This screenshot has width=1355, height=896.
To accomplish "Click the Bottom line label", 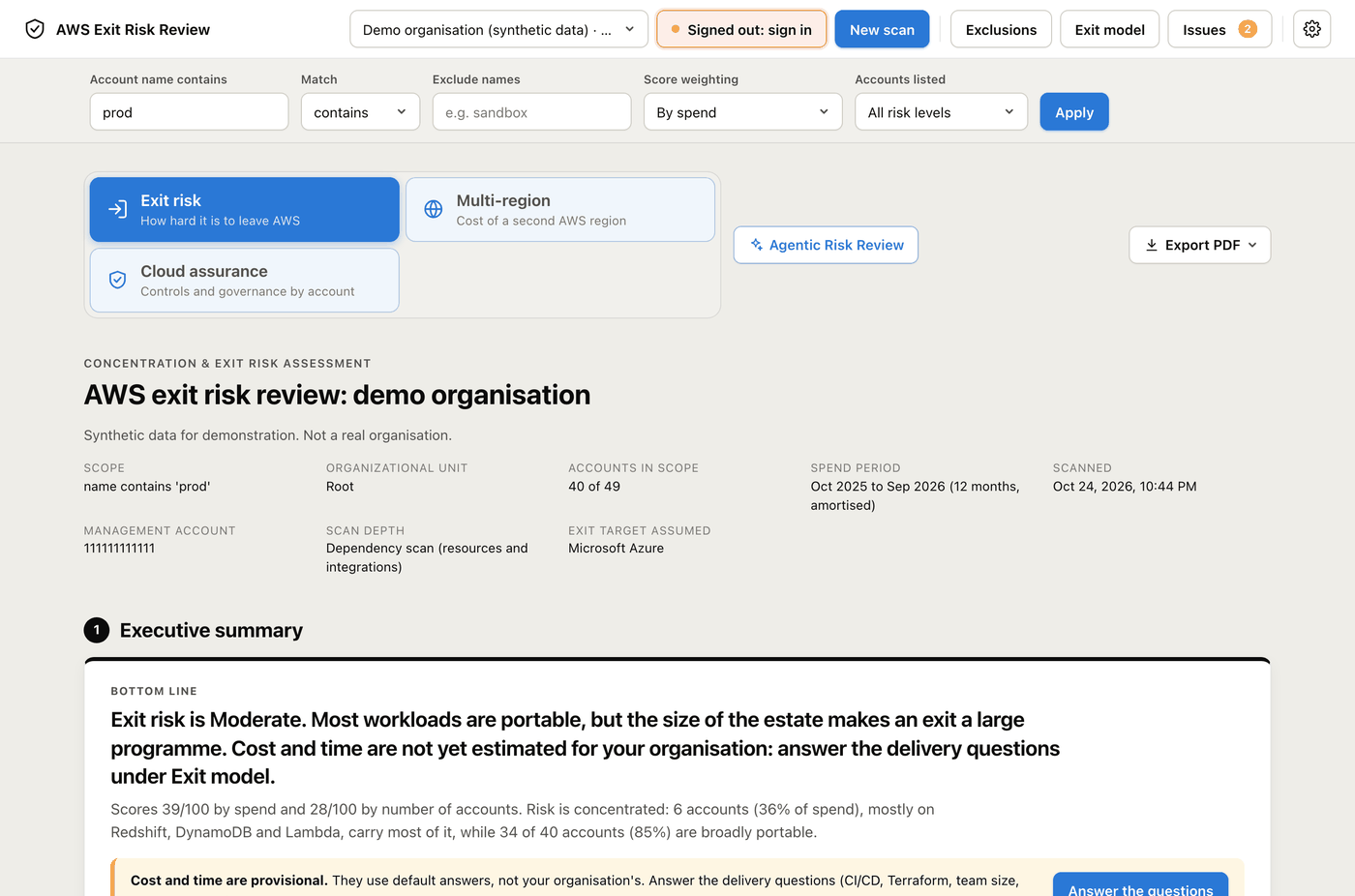I will pyautogui.click(x=154, y=691).
